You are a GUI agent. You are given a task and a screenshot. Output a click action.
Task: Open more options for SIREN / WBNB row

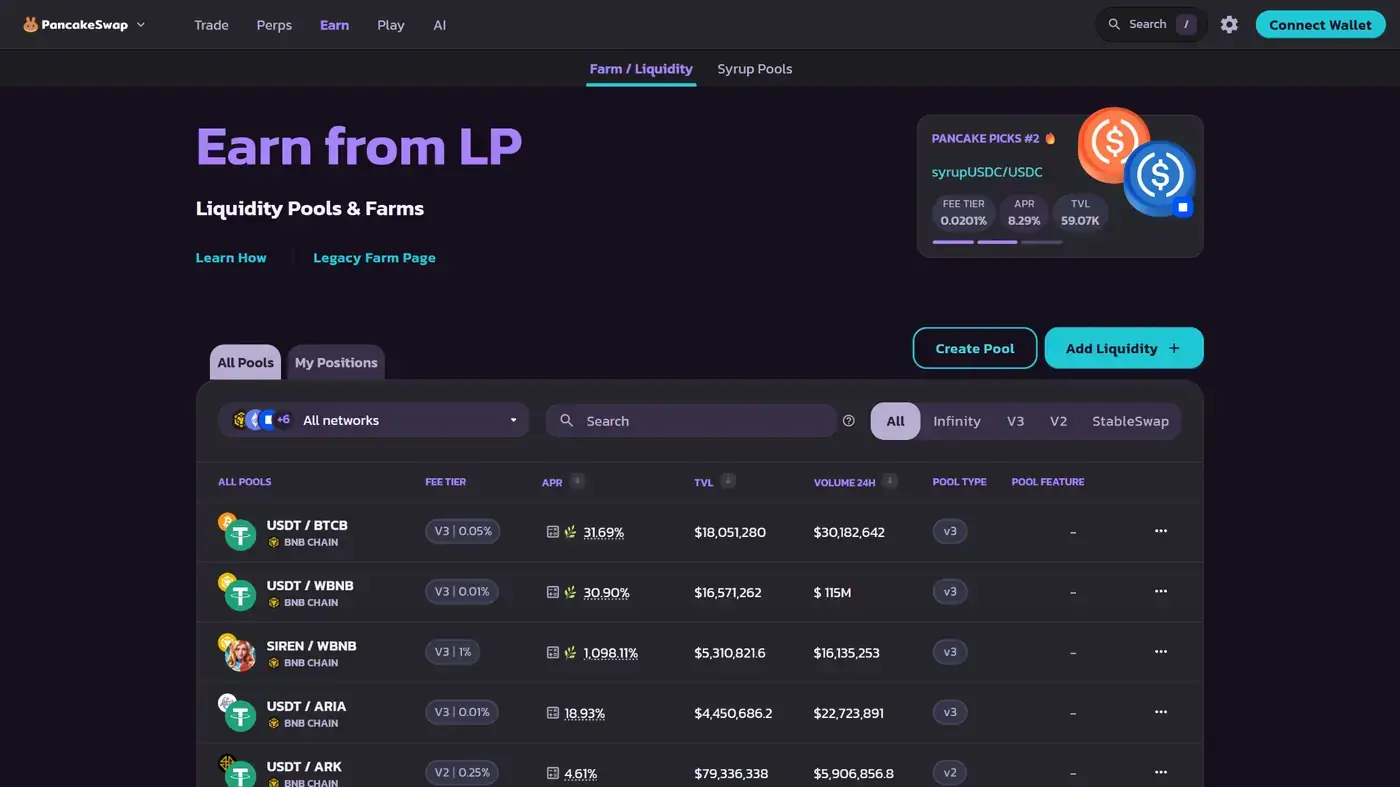pyautogui.click(x=1160, y=651)
